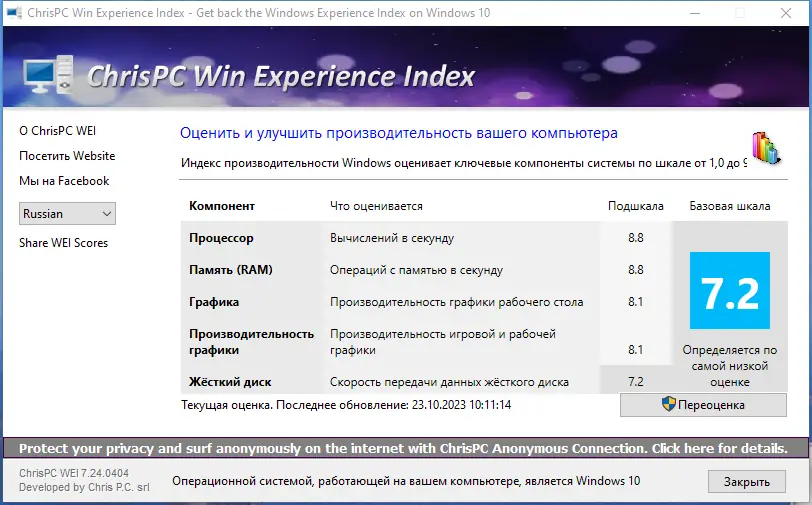Open О ChrisPC WEI link
812x505 pixels.
(x=57, y=131)
